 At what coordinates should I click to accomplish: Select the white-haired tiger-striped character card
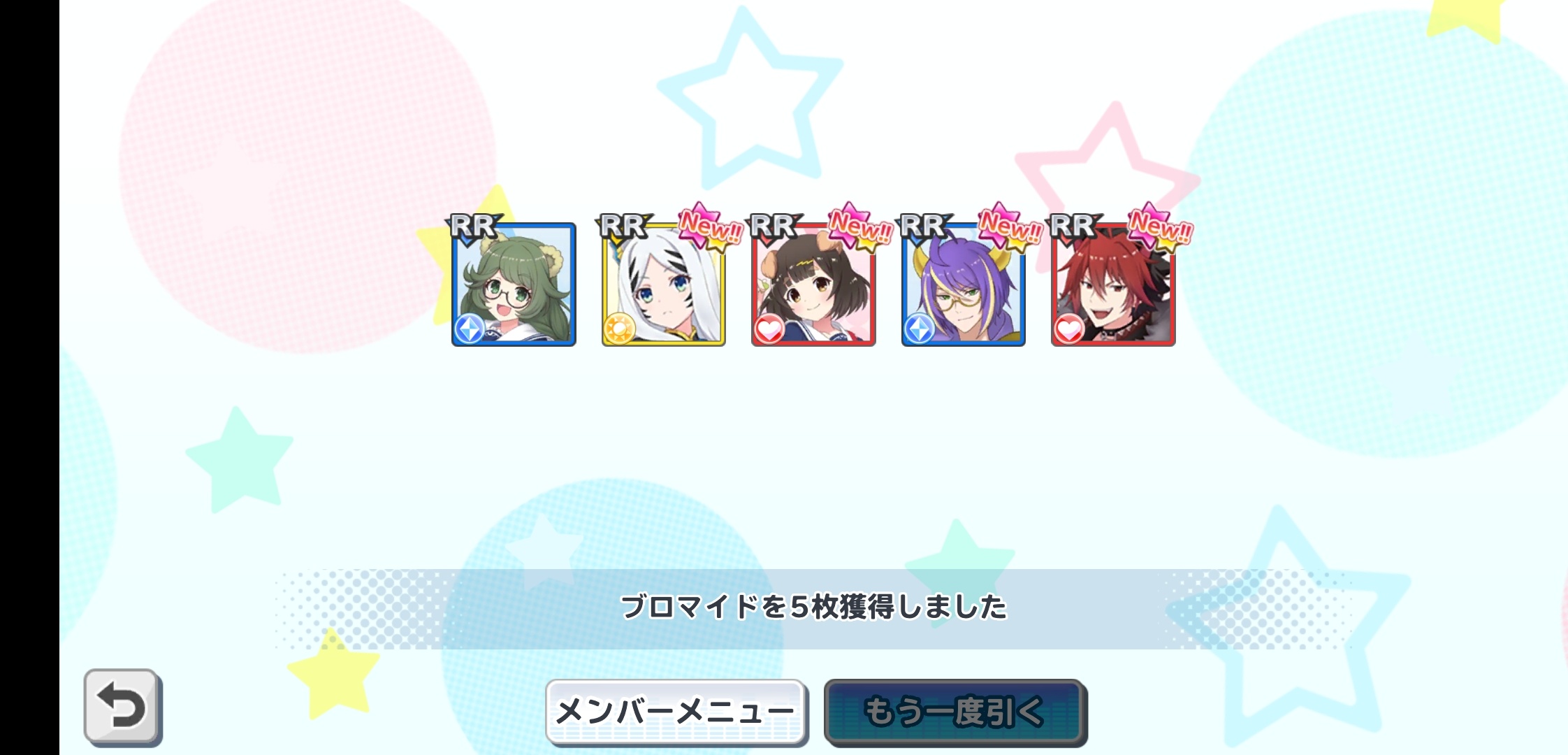tap(664, 285)
